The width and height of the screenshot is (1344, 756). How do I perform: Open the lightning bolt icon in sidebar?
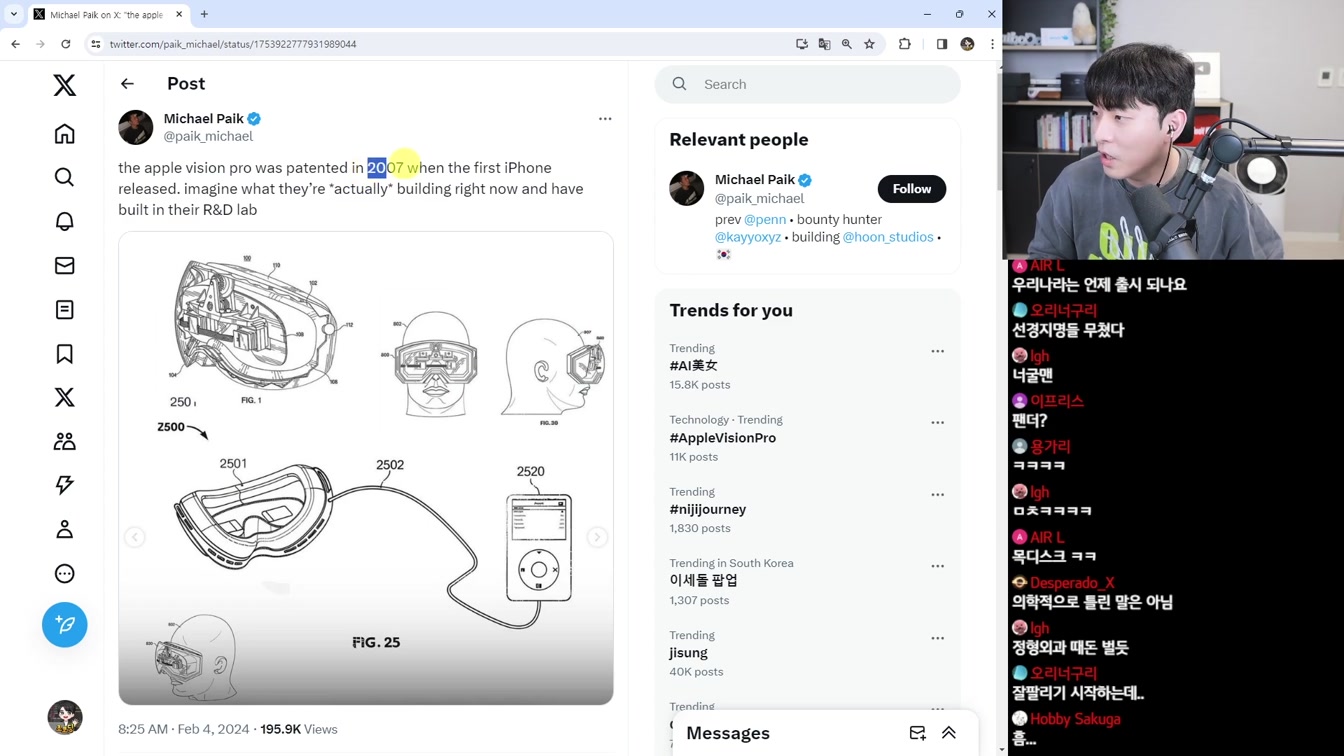click(65, 485)
